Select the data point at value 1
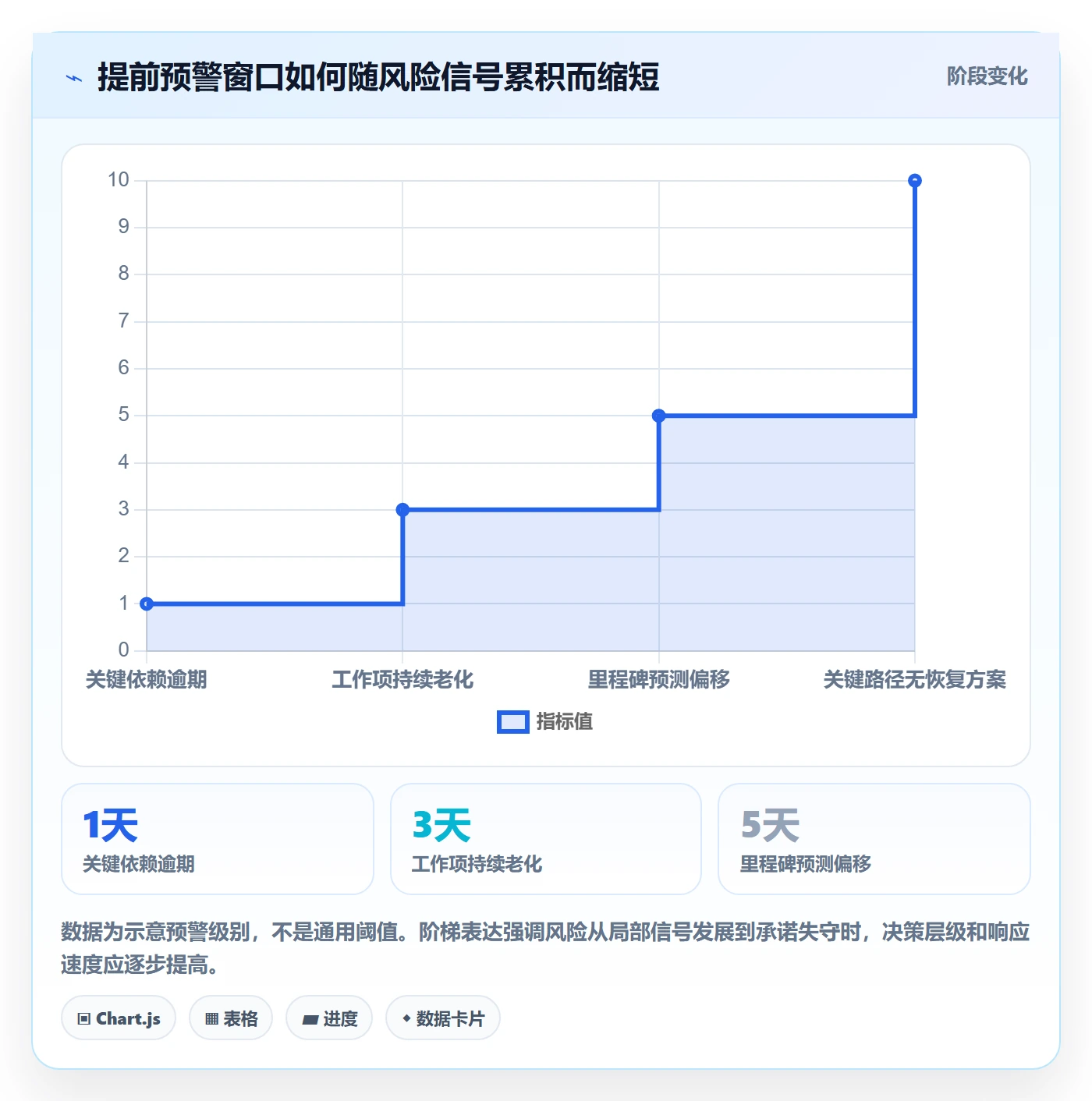The image size is (1092, 1101). (147, 604)
